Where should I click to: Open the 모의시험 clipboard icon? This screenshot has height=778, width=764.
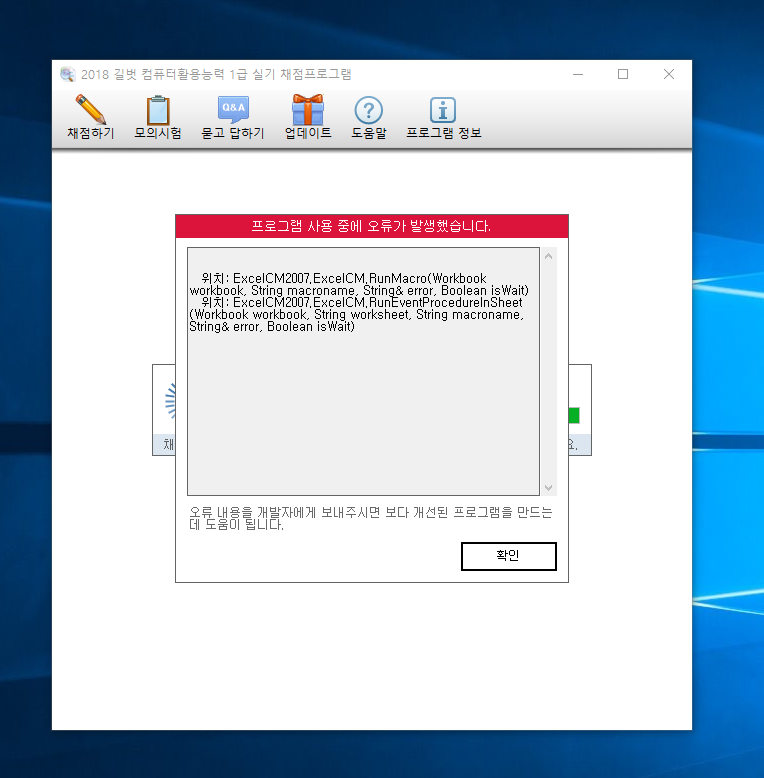[x=157, y=110]
